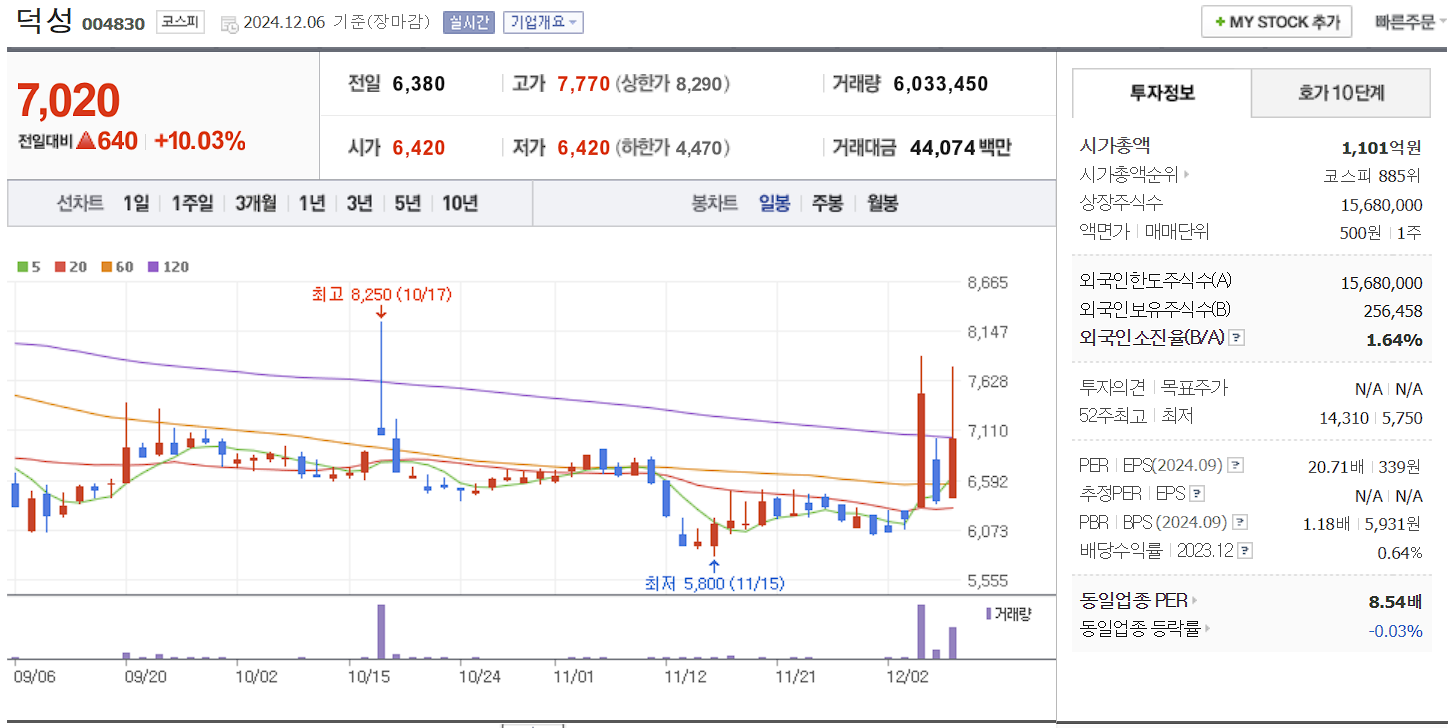The width and height of the screenshot is (1450, 728).
Task: Toggle the 실시간 button
Action: [x=469, y=22]
